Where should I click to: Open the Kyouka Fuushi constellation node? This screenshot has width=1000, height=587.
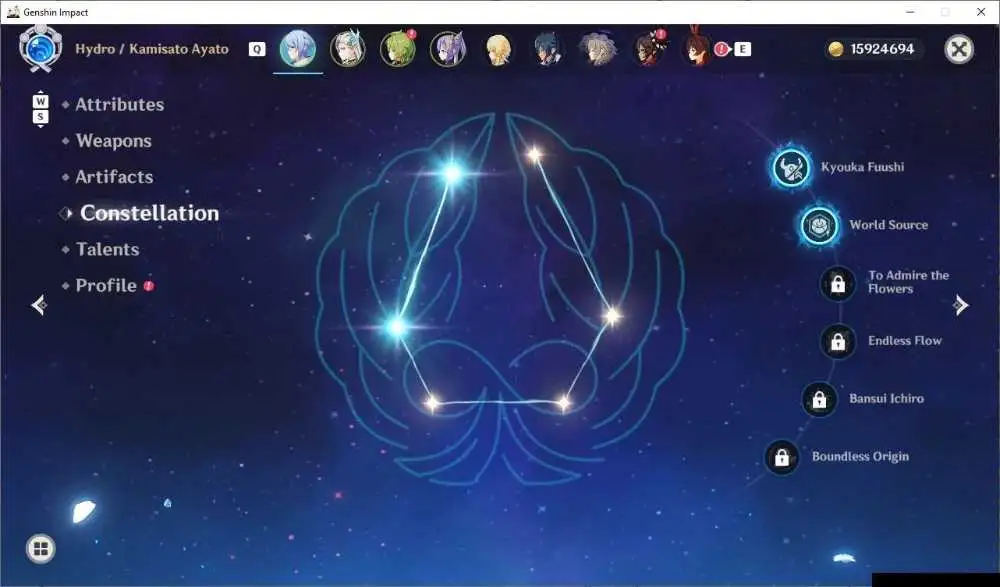click(x=791, y=167)
